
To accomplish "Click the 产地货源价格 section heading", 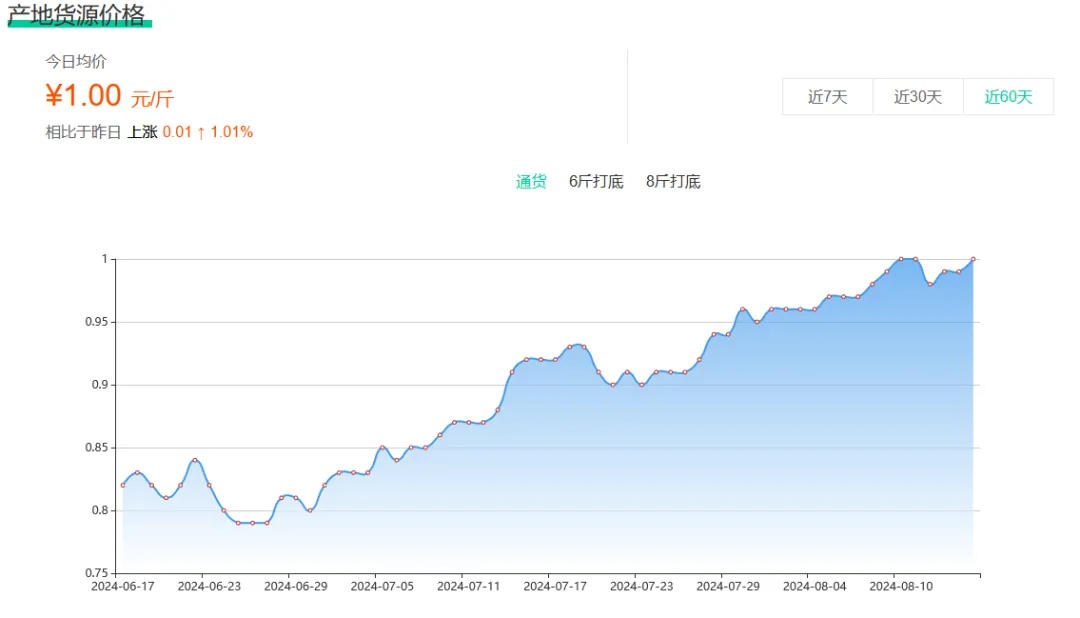I will 77,14.
